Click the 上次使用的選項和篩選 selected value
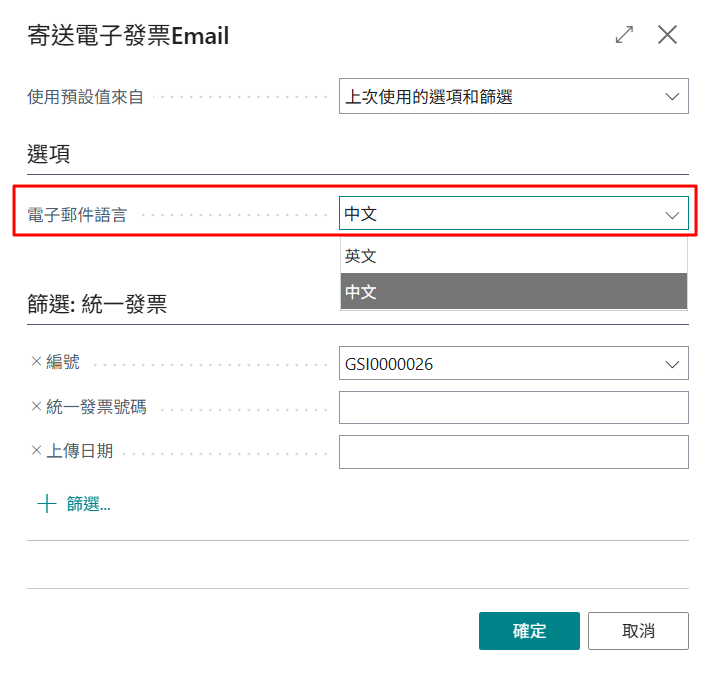The height and width of the screenshot is (675, 715). [429, 97]
